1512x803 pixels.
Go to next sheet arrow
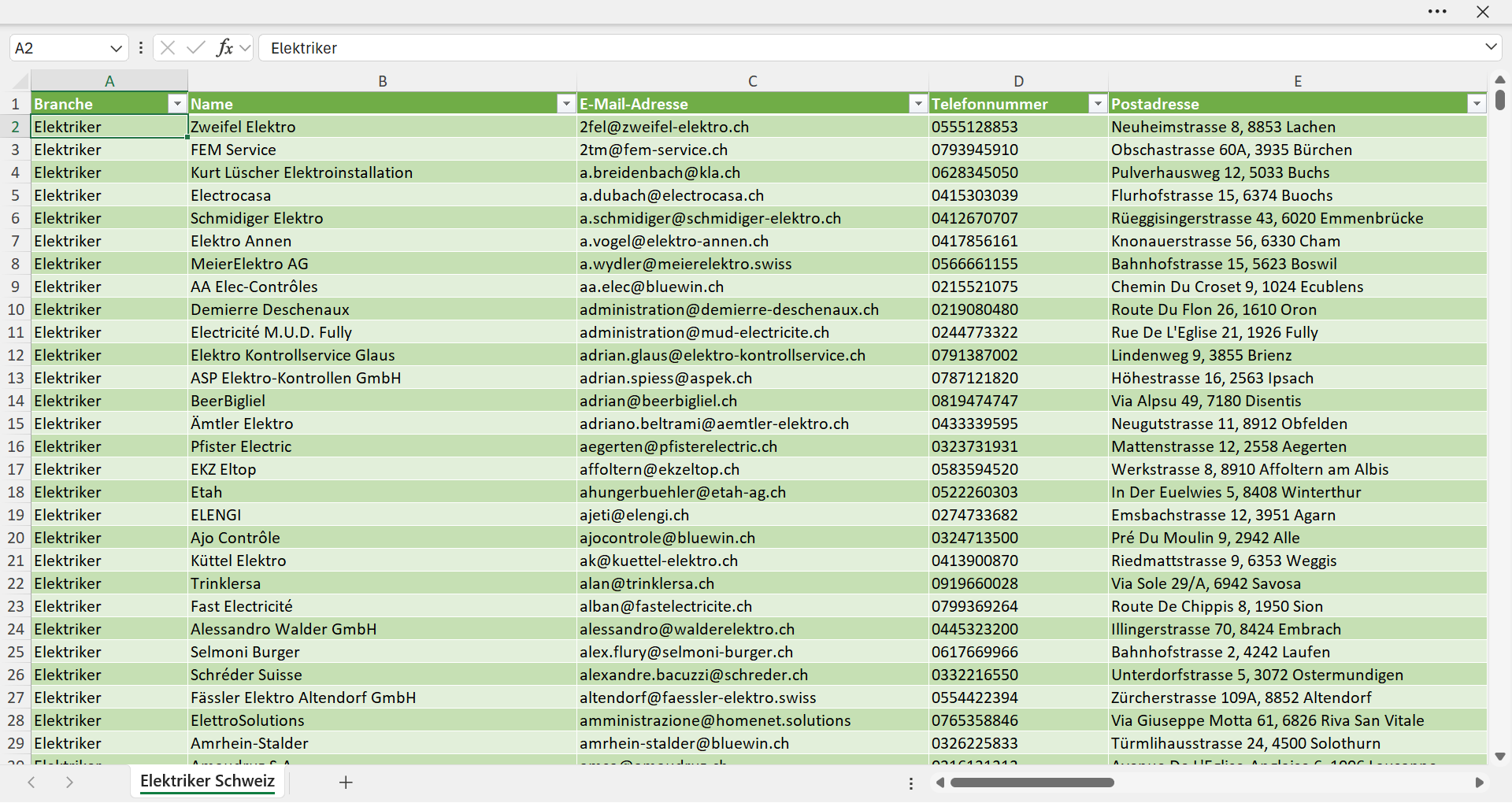69,783
